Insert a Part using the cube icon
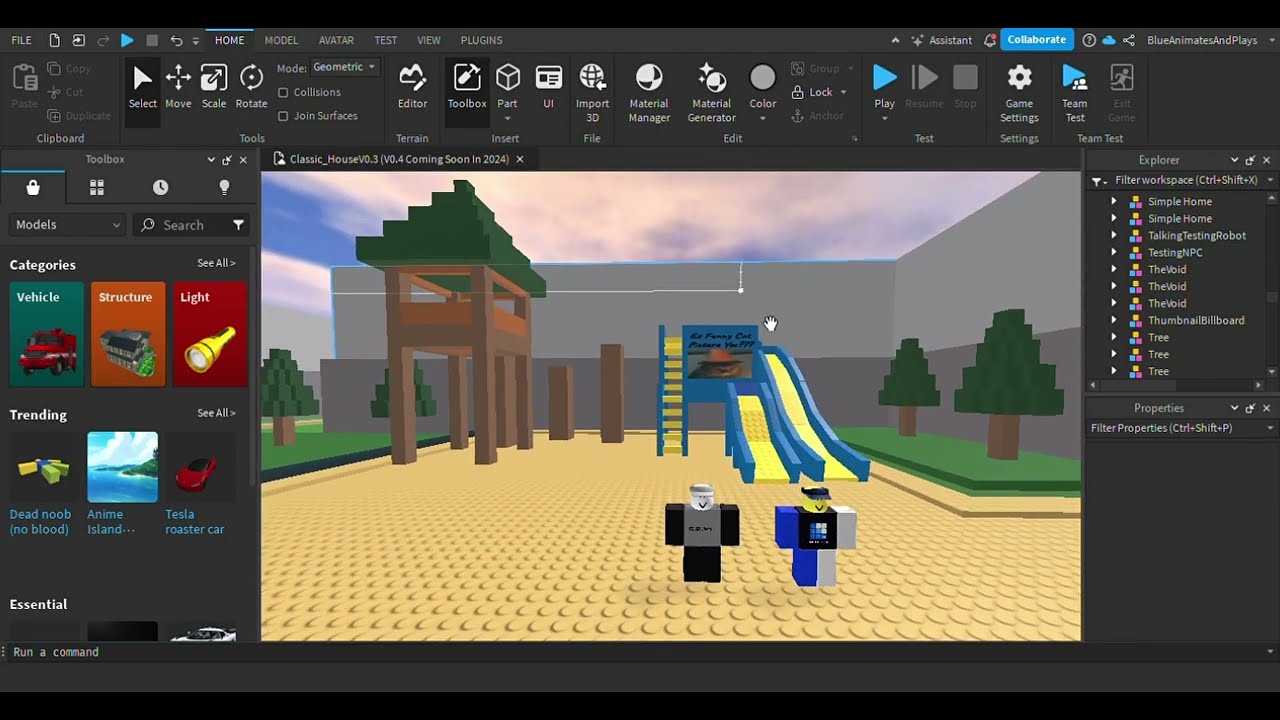The image size is (1280, 720). click(x=508, y=77)
